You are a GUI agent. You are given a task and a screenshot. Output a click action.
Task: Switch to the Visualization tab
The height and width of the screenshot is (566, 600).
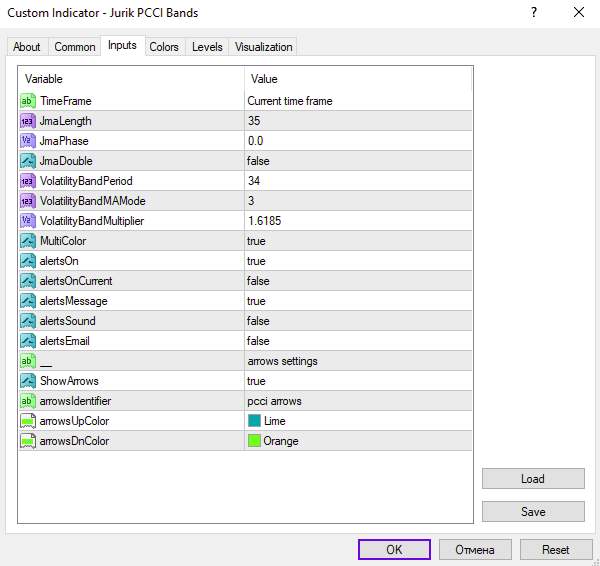(263, 47)
